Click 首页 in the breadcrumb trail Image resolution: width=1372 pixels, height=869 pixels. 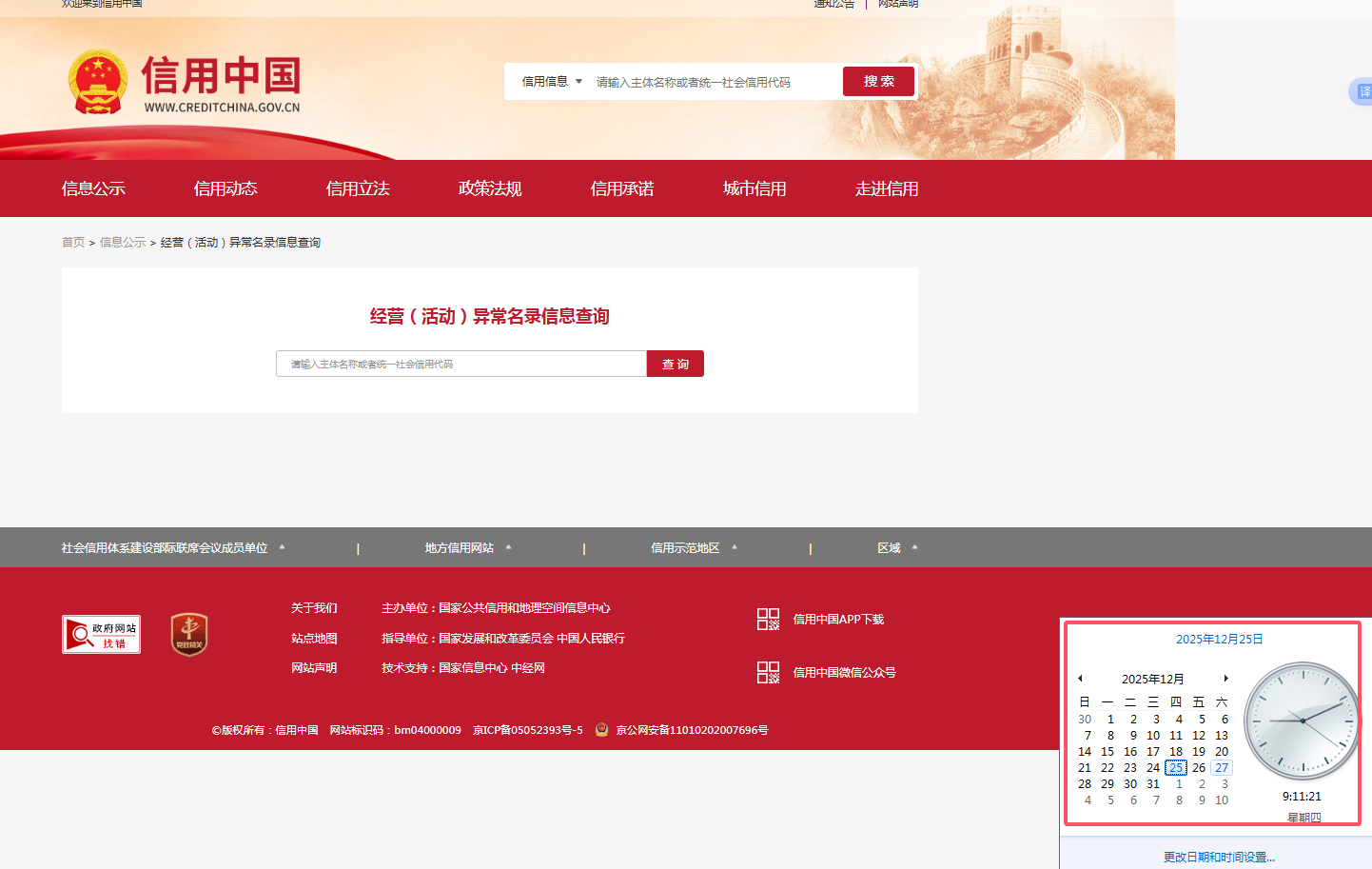tap(73, 242)
